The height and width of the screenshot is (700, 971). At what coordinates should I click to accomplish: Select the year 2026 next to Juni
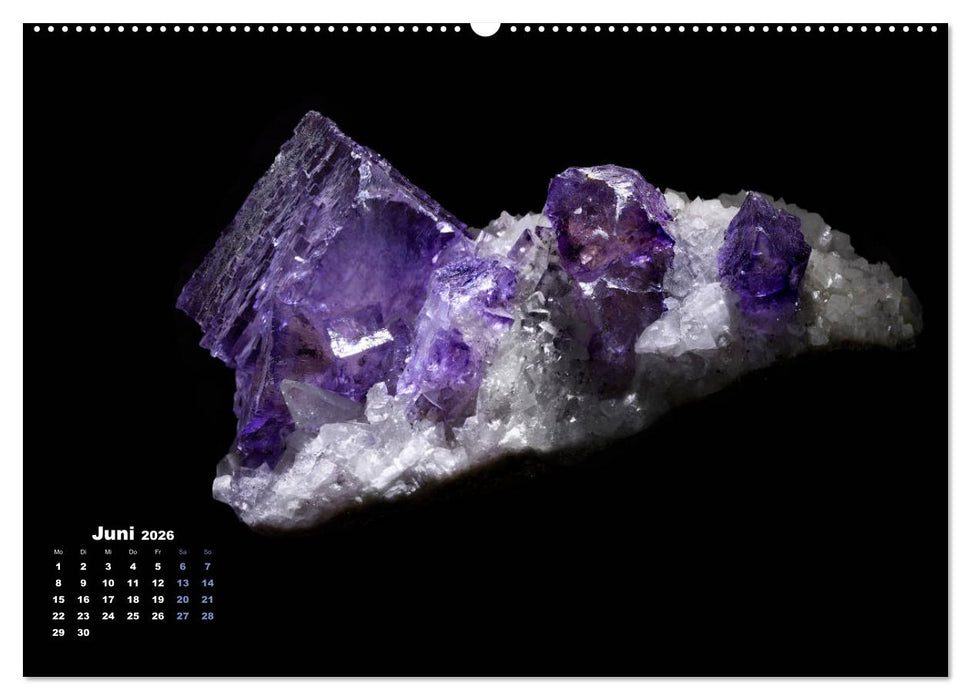point(158,535)
